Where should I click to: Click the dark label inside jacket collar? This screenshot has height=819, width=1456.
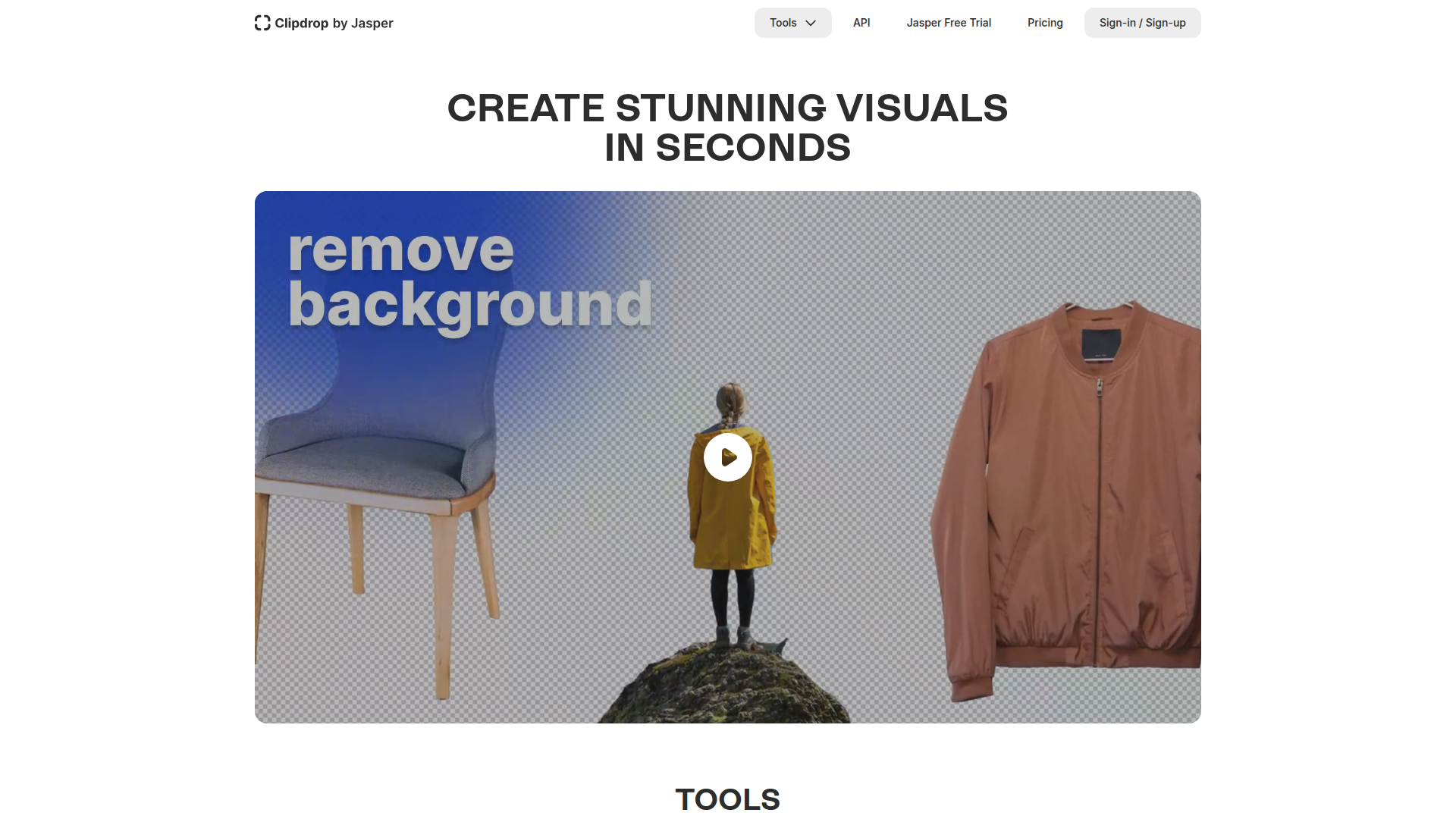[1101, 345]
